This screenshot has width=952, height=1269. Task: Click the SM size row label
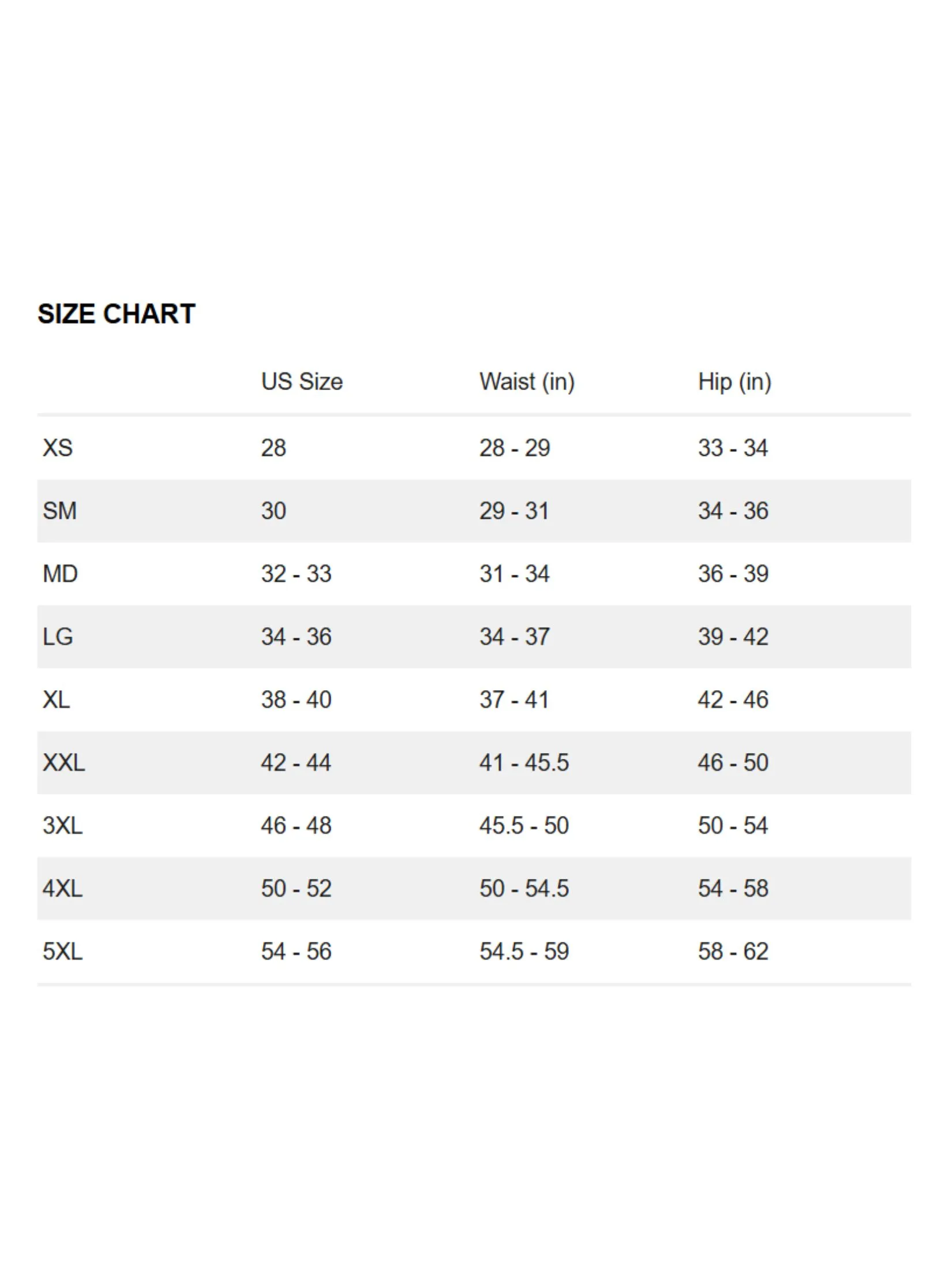[59, 511]
